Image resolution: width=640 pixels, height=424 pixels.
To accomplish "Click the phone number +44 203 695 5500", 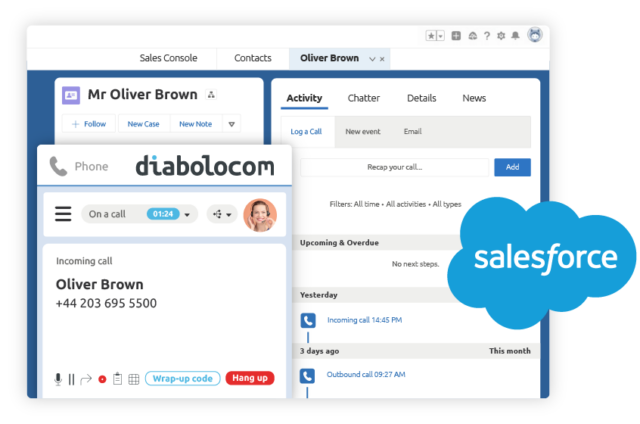I will coord(106,303).
